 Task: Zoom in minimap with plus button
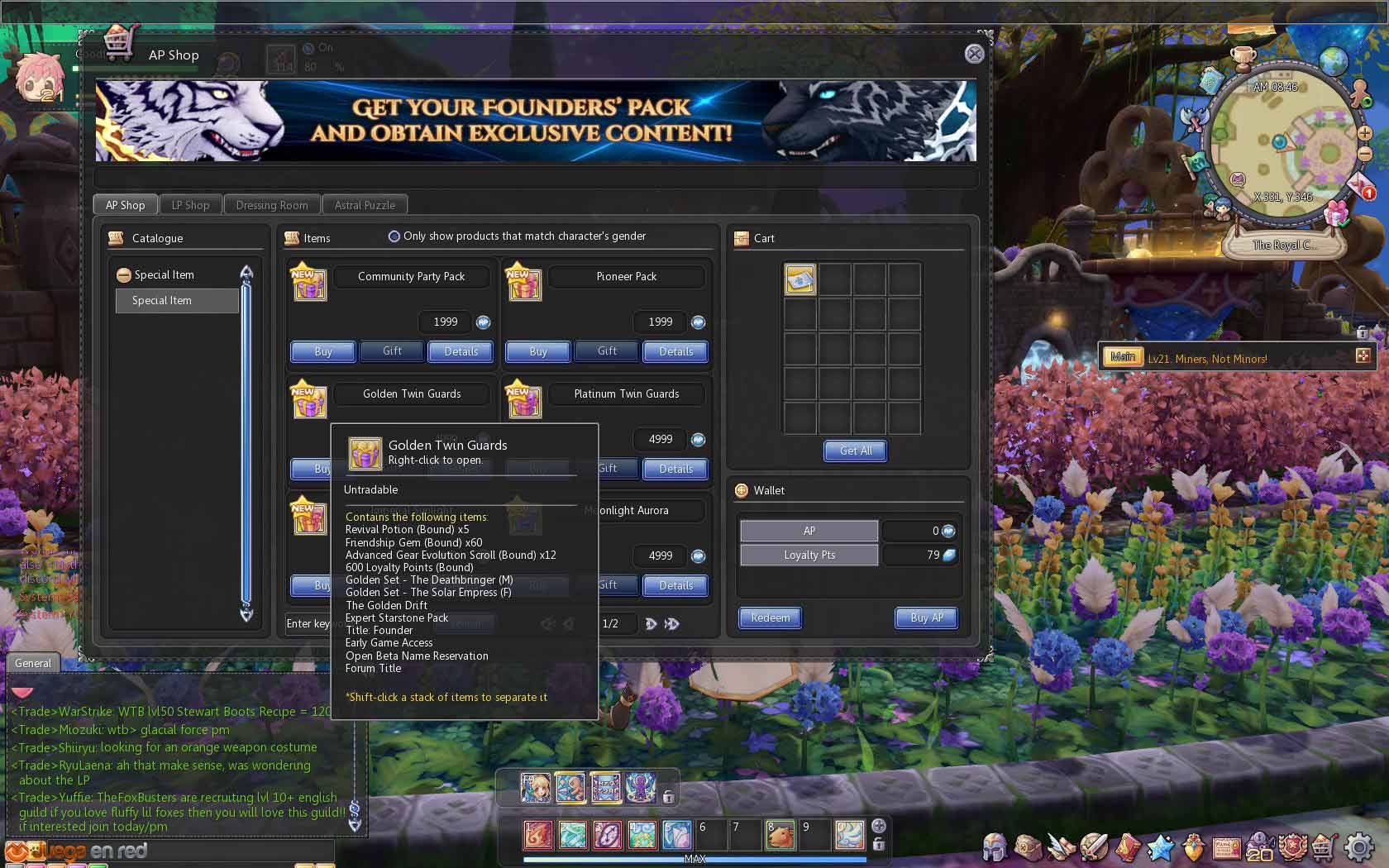(1364, 133)
